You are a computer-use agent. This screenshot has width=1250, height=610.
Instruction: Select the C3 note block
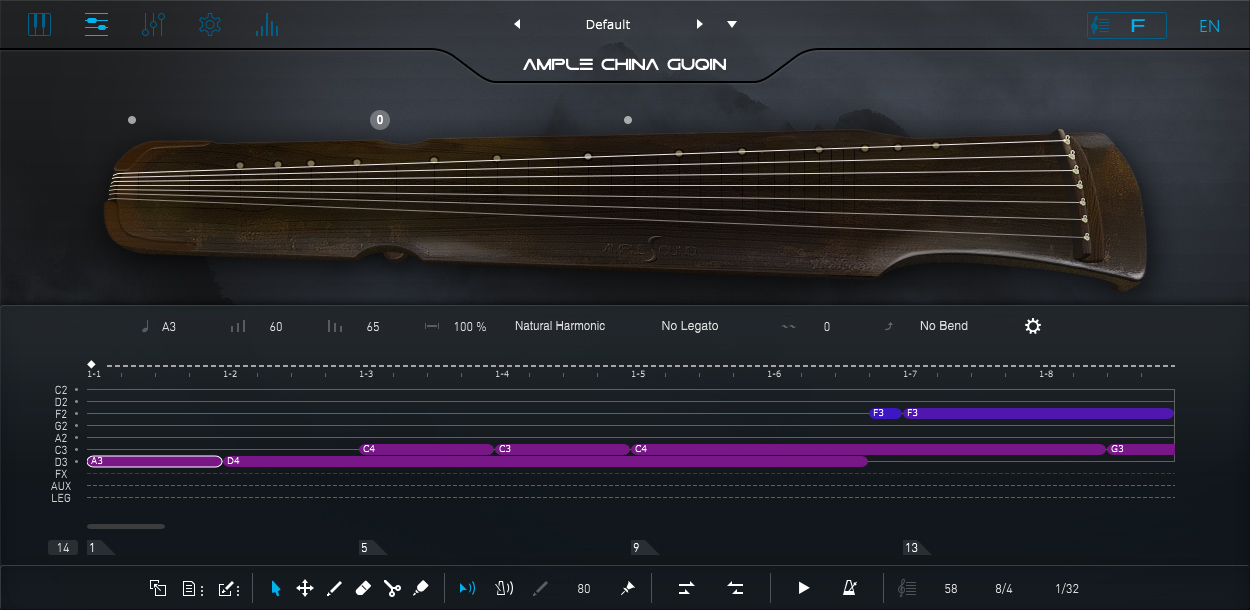[x=563, y=449]
